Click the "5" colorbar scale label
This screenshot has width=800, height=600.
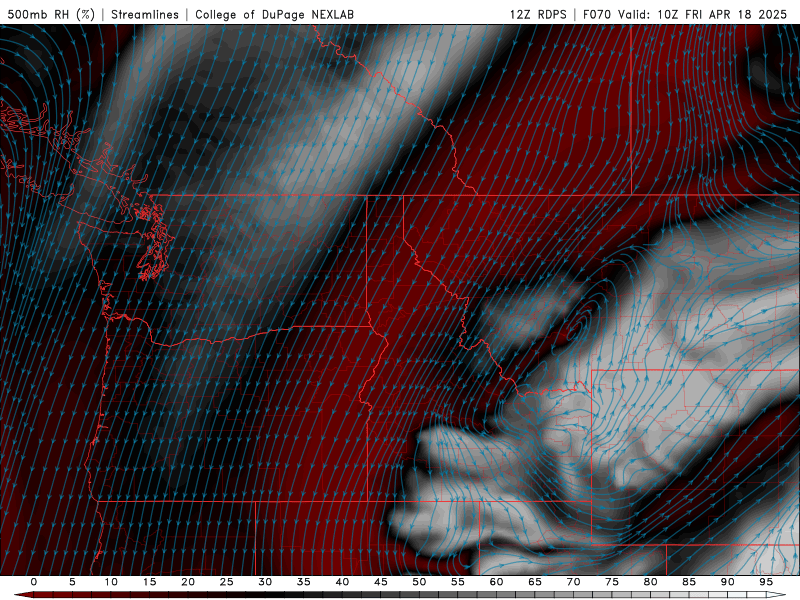point(72,582)
